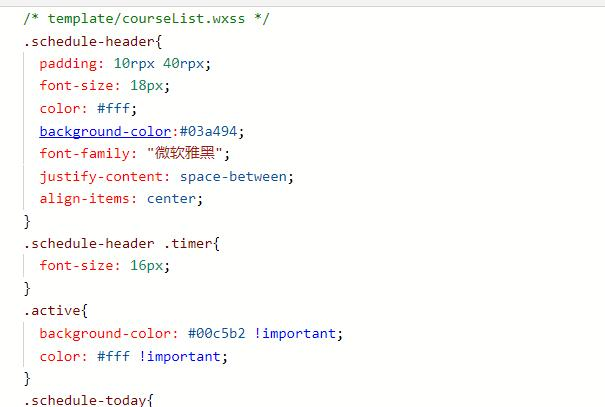The height and width of the screenshot is (407, 605).
Task: Select the .schedule-today{ selector line
Action: [x=88, y=400]
